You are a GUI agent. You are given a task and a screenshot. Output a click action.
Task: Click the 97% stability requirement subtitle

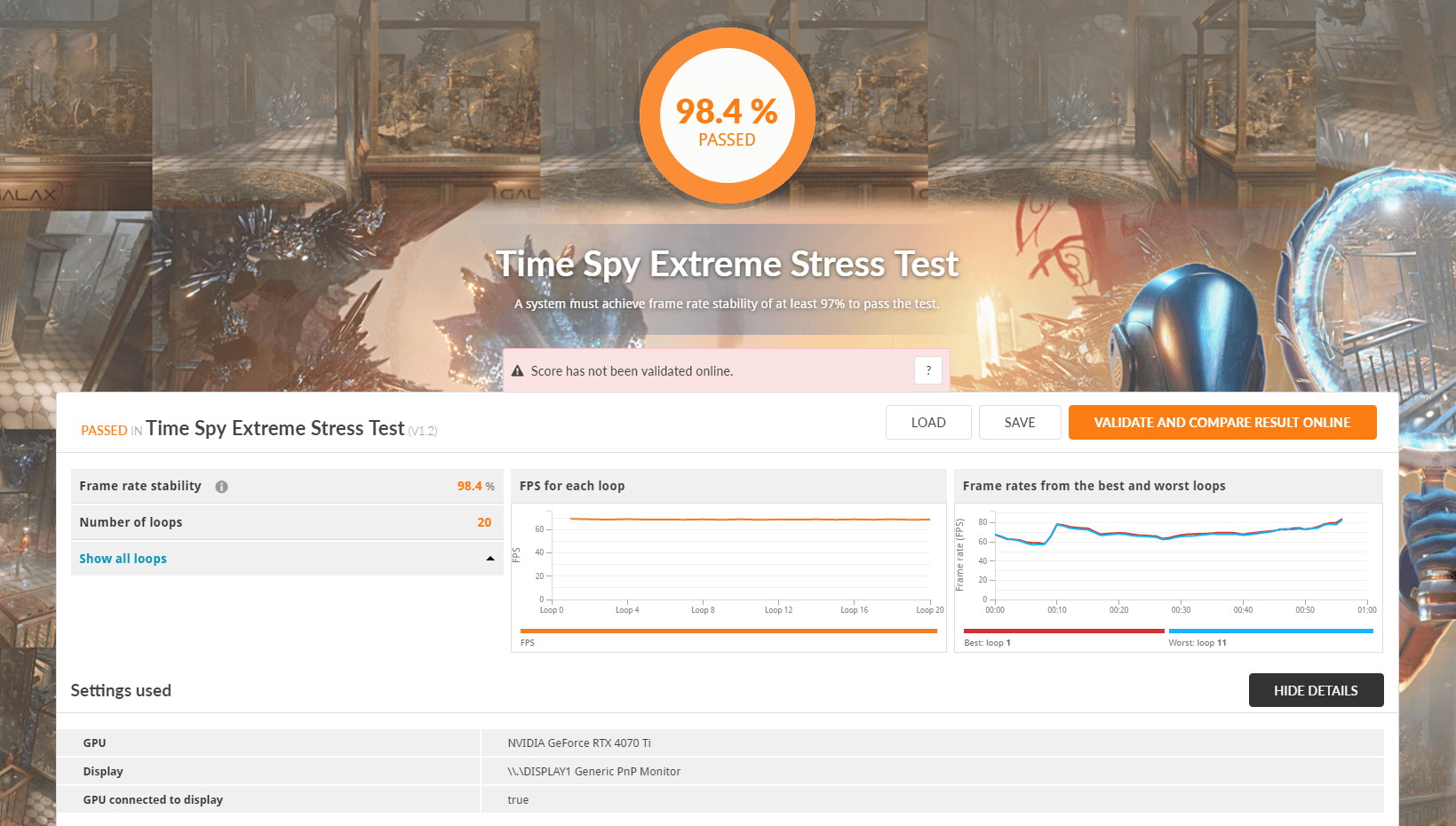point(727,304)
